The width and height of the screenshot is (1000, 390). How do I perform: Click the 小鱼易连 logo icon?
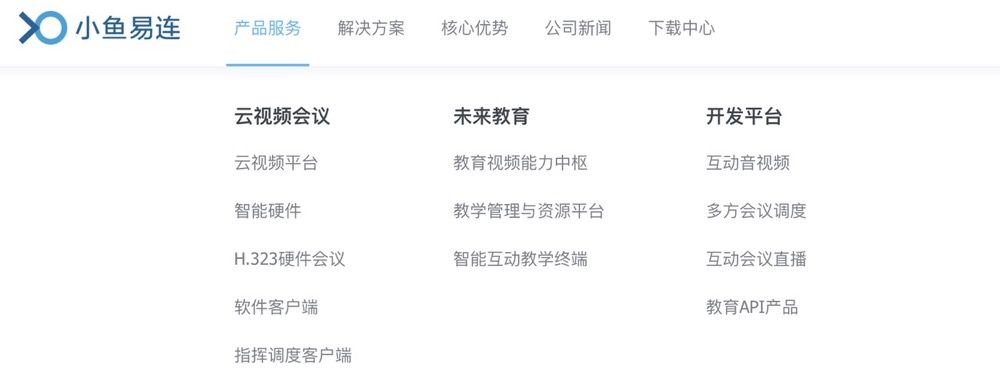click(43, 28)
